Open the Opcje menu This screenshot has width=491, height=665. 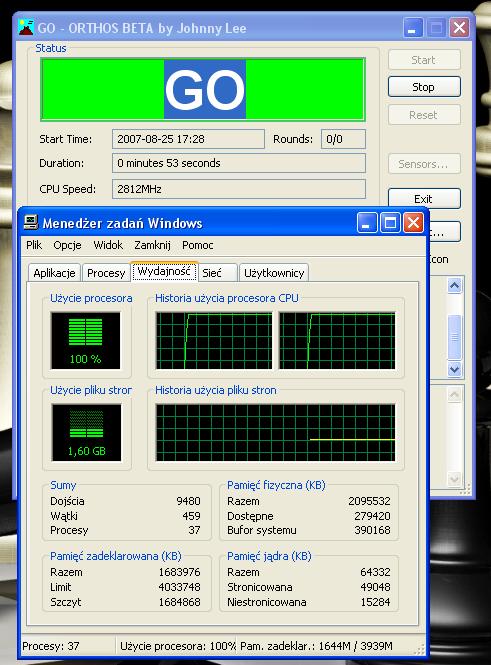[67, 245]
